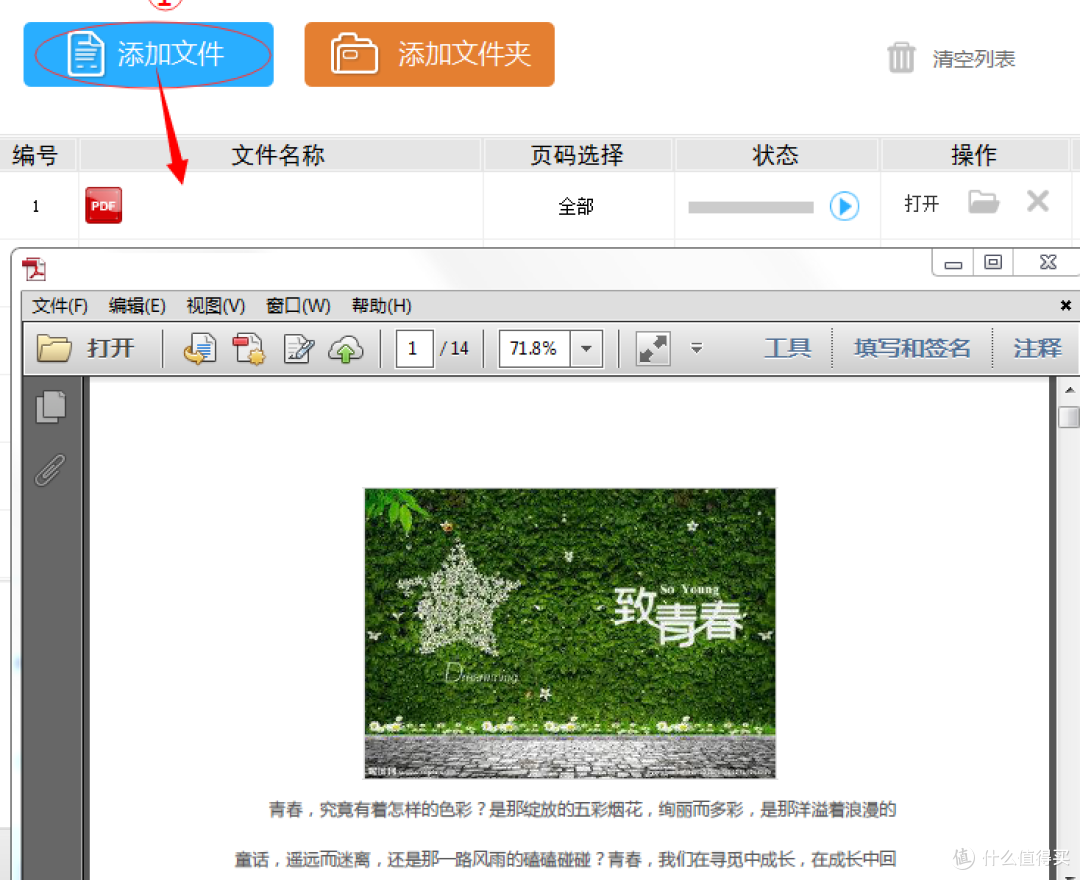Click the fit-to-window expand arrows icon
The height and width of the screenshot is (880, 1080).
coord(652,348)
